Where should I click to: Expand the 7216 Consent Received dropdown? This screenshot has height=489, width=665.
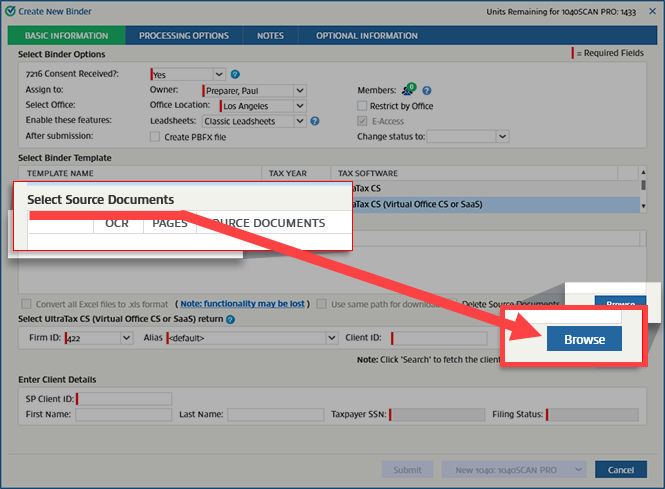(x=218, y=74)
